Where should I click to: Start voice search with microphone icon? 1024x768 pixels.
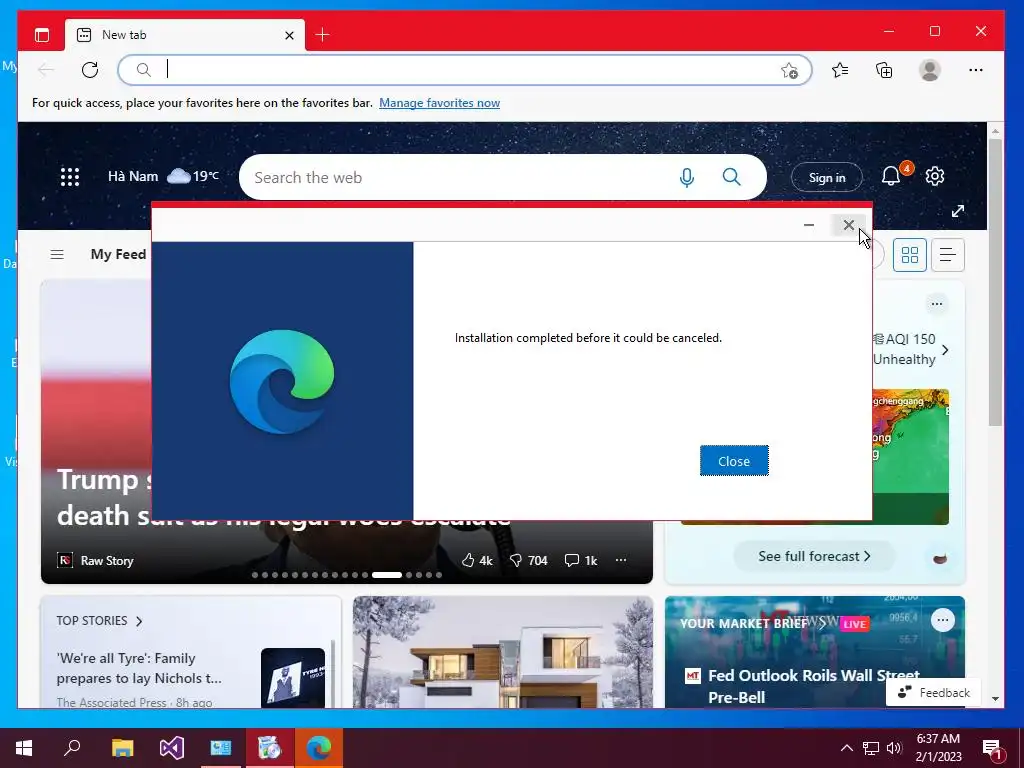pyautogui.click(x=686, y=177)
